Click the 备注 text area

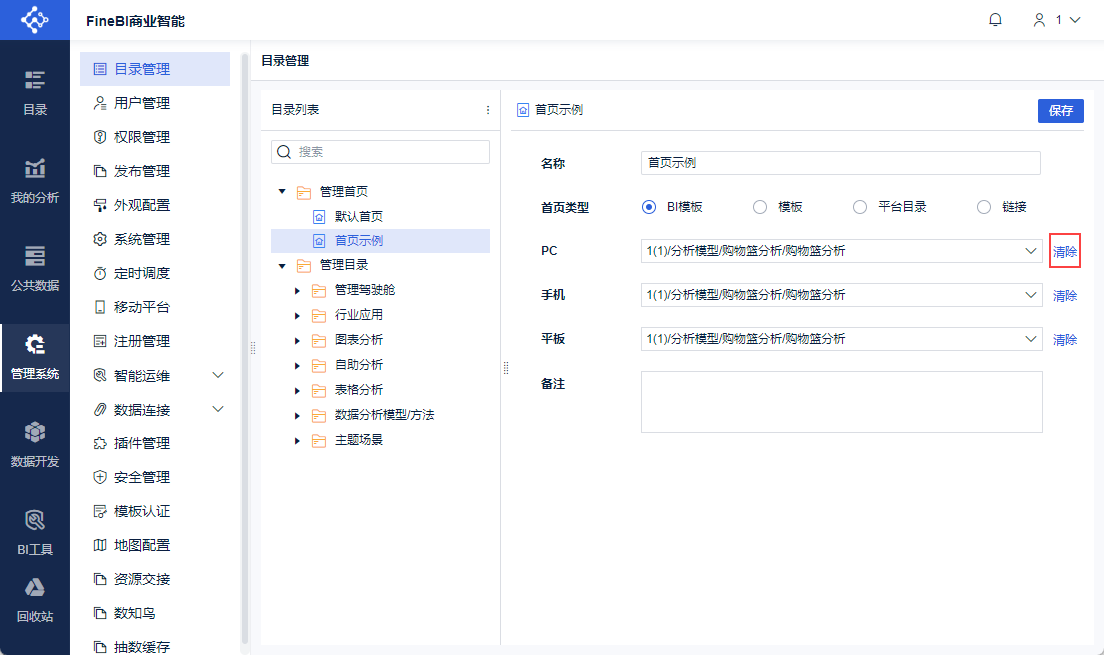[x=841, y=402]
